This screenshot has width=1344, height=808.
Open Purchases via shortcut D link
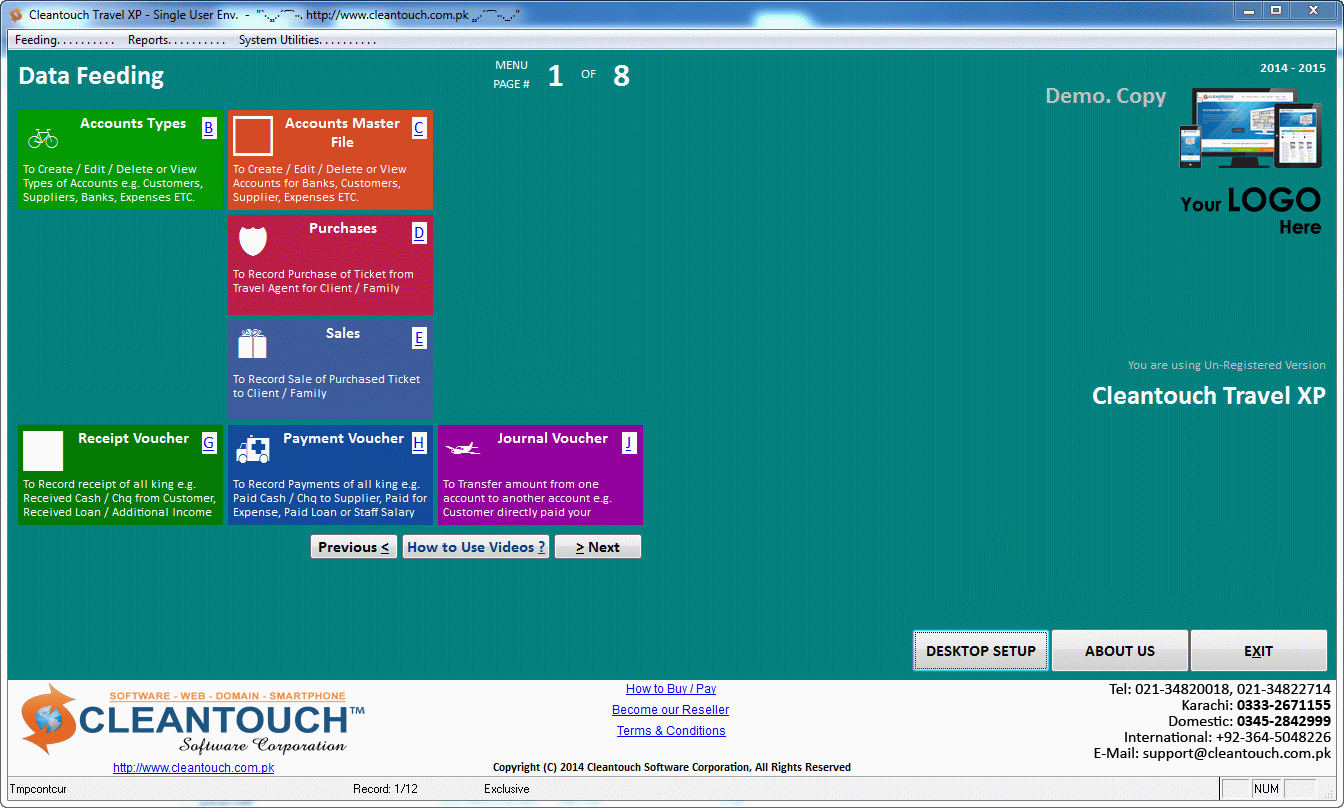[x=419, y=233]
